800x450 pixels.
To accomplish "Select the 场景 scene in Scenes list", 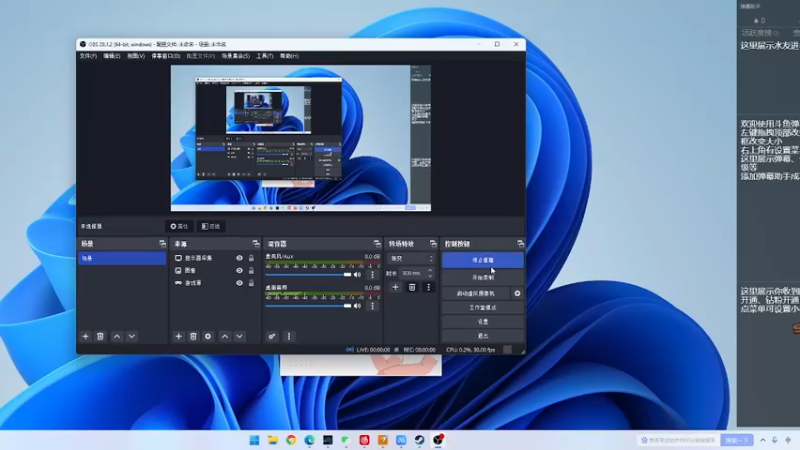I will (x=122, y=259).
